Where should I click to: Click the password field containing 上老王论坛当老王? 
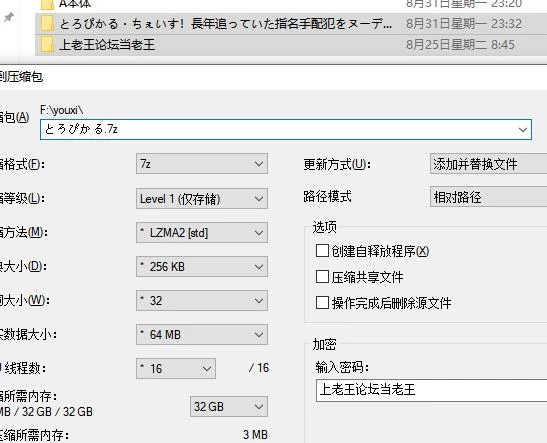[x=431, y=390]
